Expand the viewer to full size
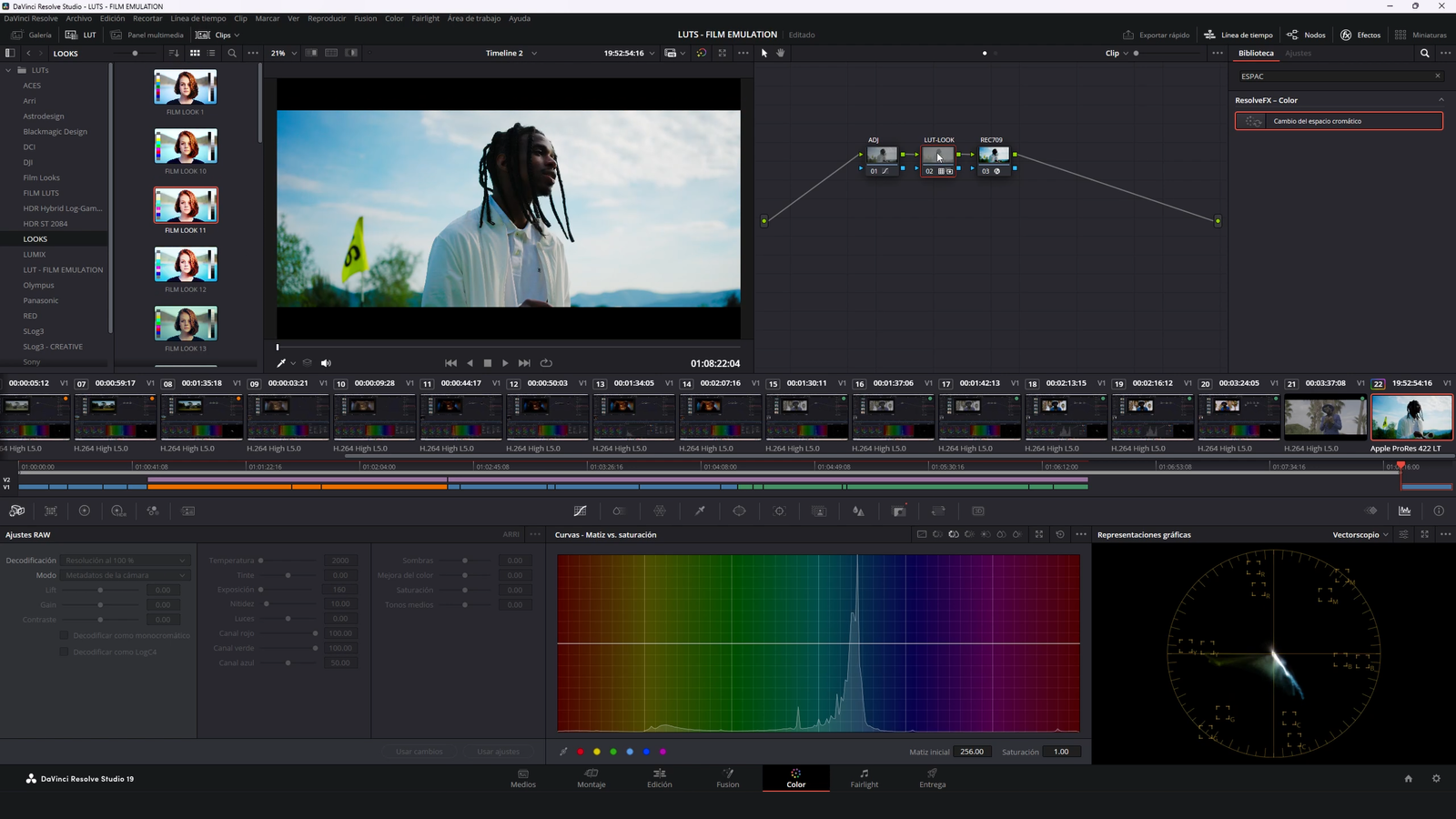 pos(723,54)
